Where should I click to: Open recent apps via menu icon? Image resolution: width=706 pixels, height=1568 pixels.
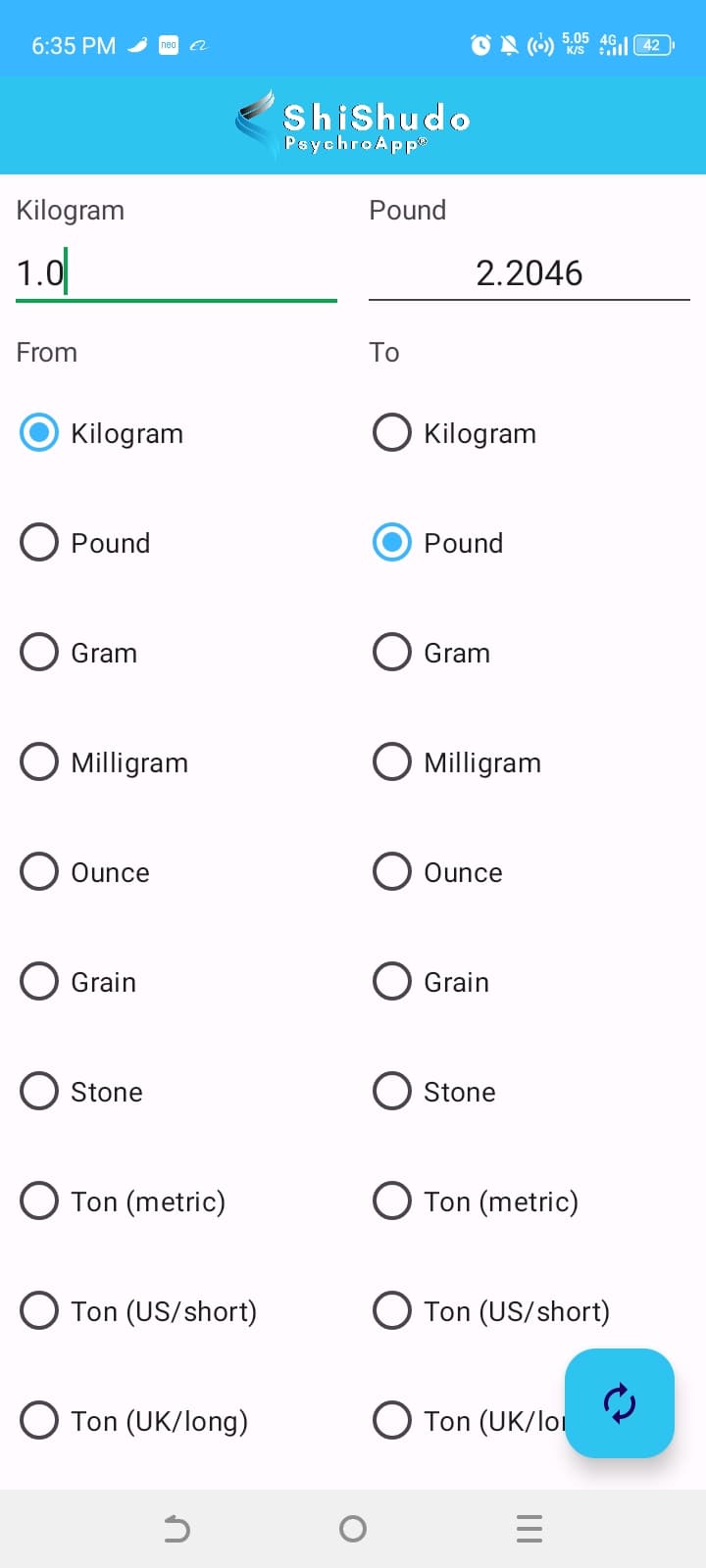(x=529, y=1529)
